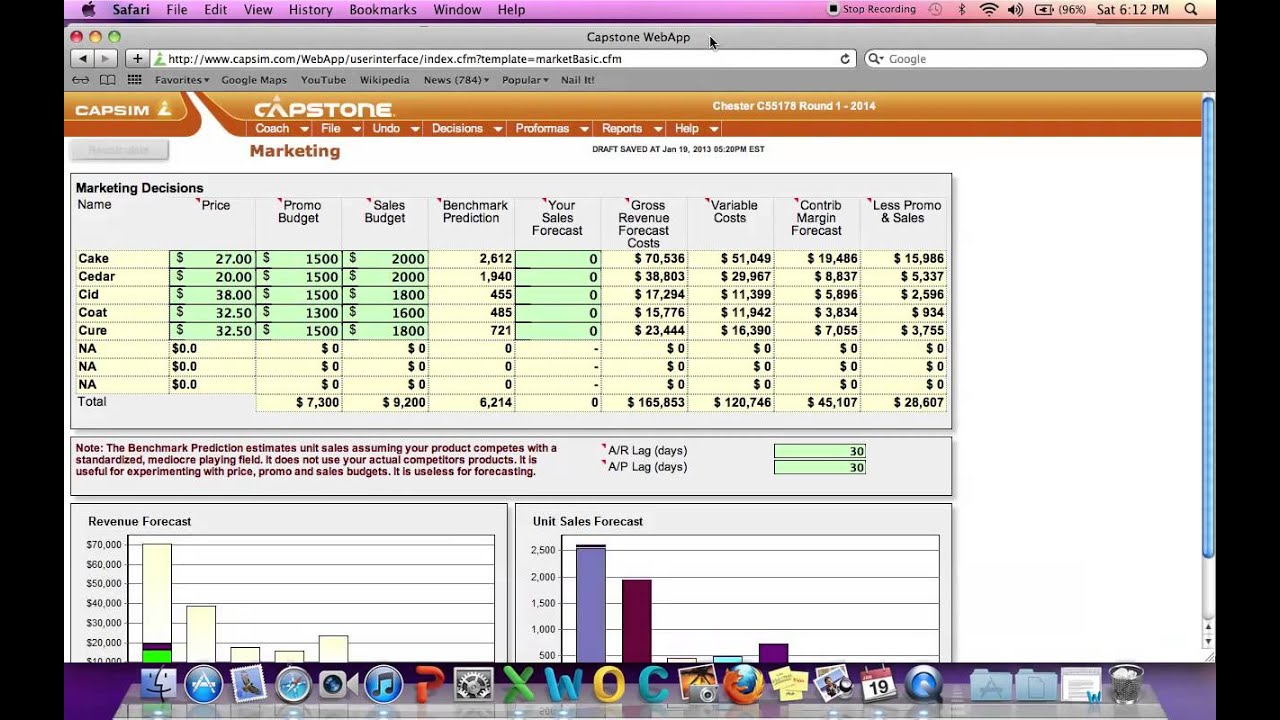1280x720 pixels.
Task: Click Stop Recording in the menu bar
Action: (872, 9)
